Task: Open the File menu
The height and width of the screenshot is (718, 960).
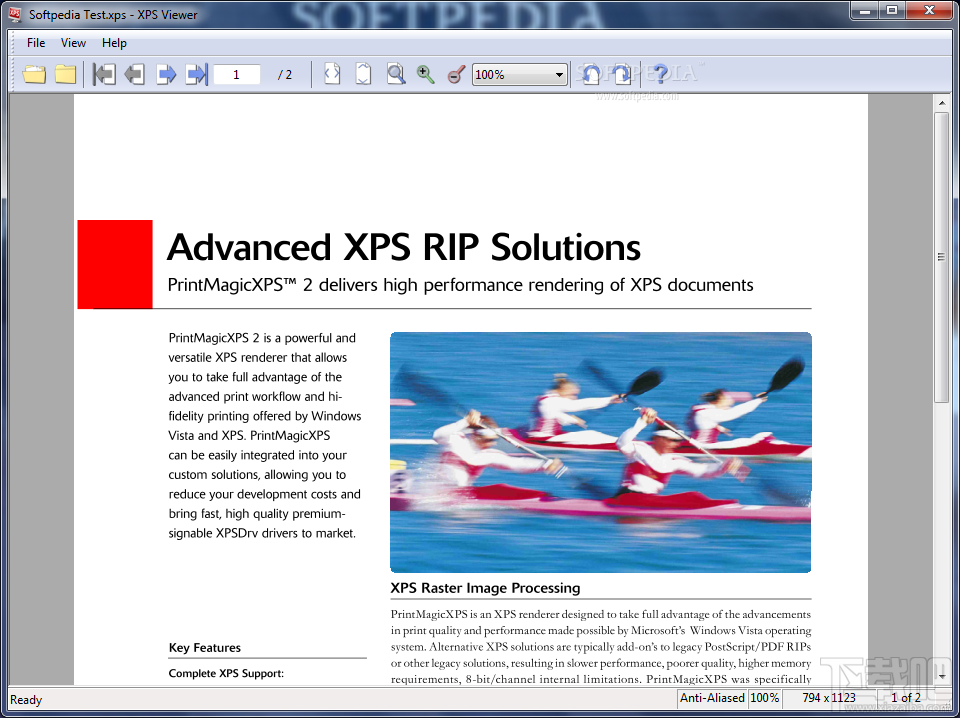Action: coord(35,43)
